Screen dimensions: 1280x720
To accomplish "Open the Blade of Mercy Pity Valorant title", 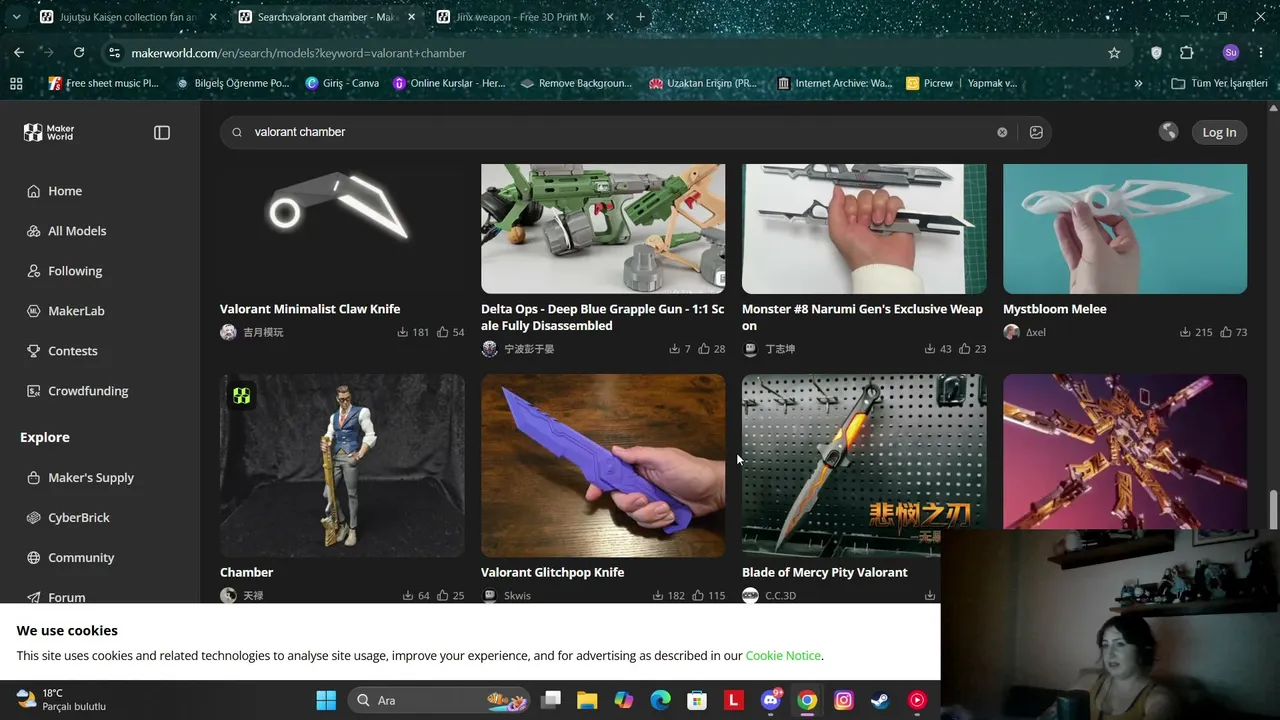I will click(825, 572).
